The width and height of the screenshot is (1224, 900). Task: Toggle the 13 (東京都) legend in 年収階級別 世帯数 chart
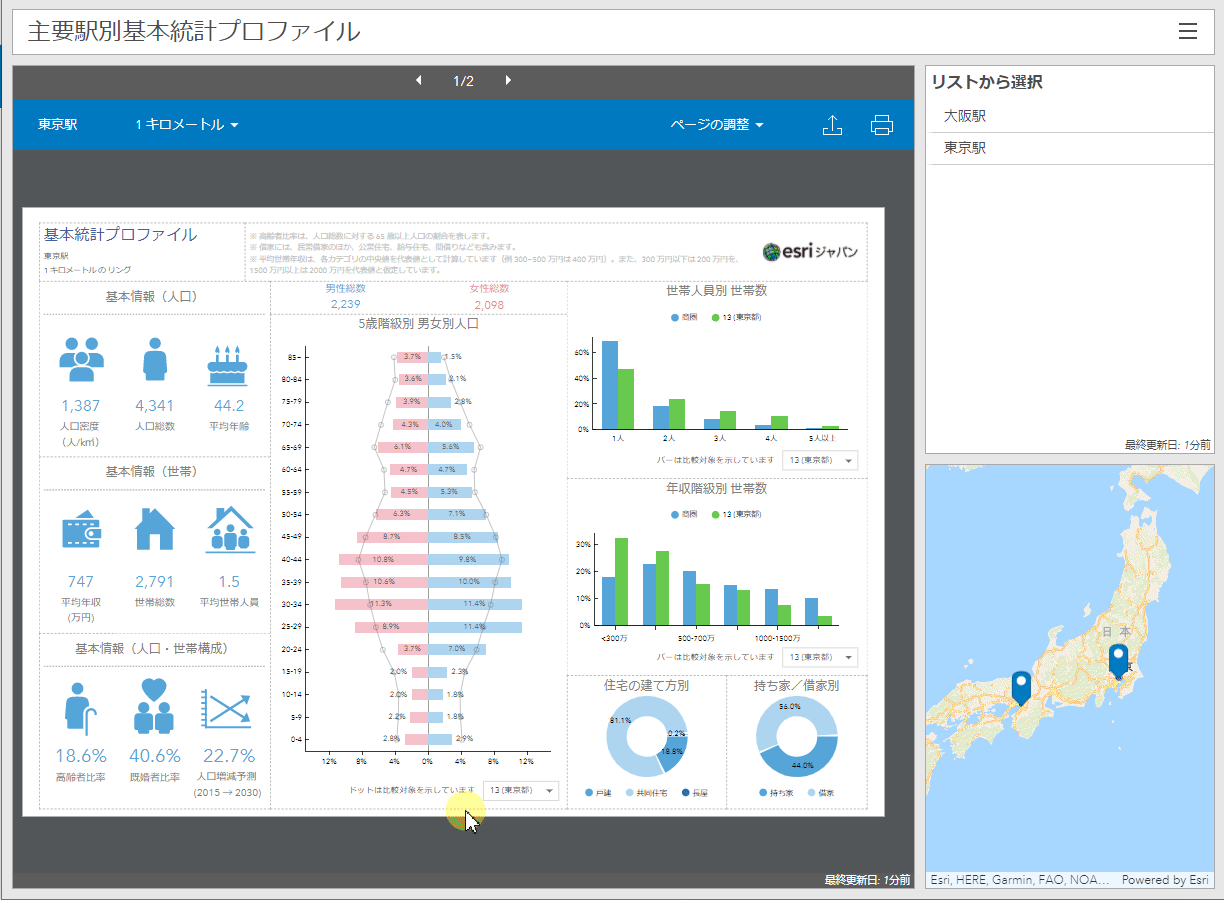pos(736,514)
